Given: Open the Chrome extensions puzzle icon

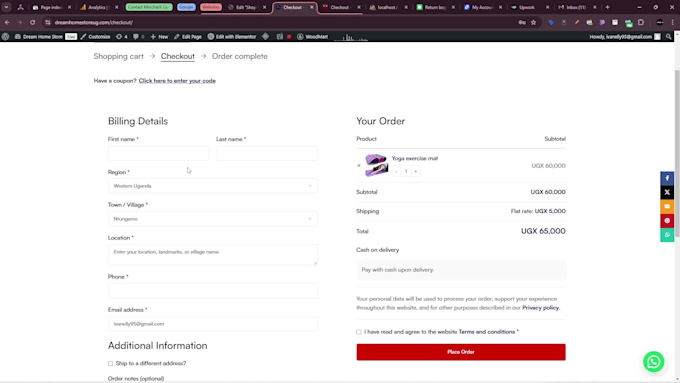Looking at the screenshot, I should (x=641, y=22).
